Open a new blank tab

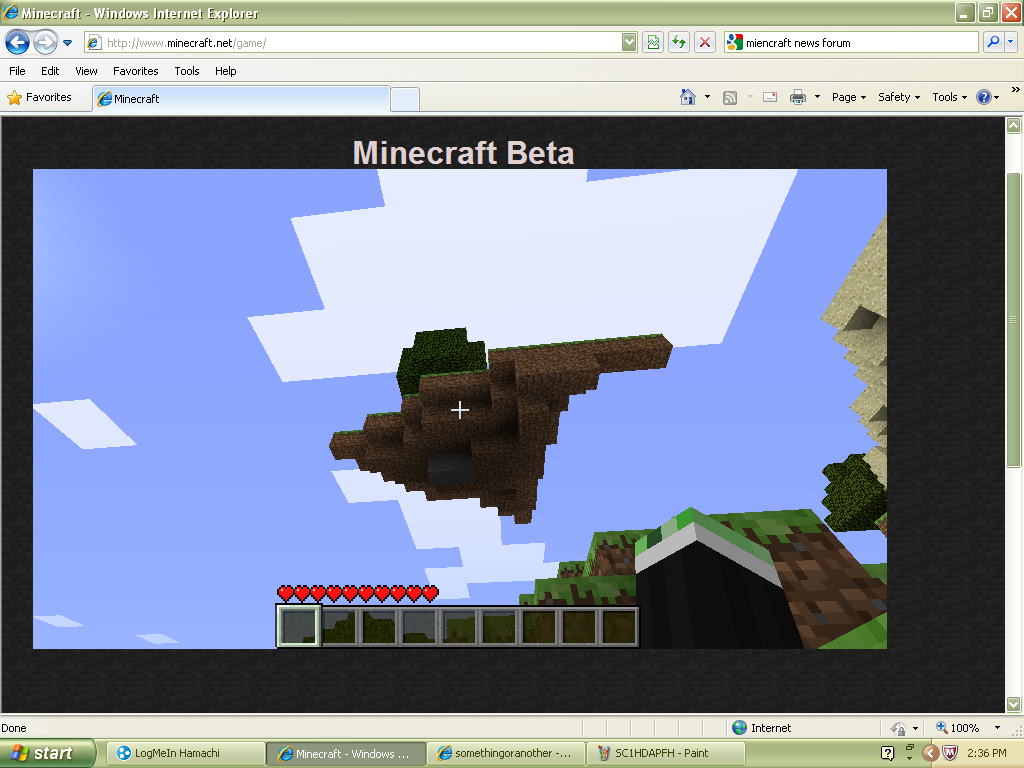coord(405,99)
